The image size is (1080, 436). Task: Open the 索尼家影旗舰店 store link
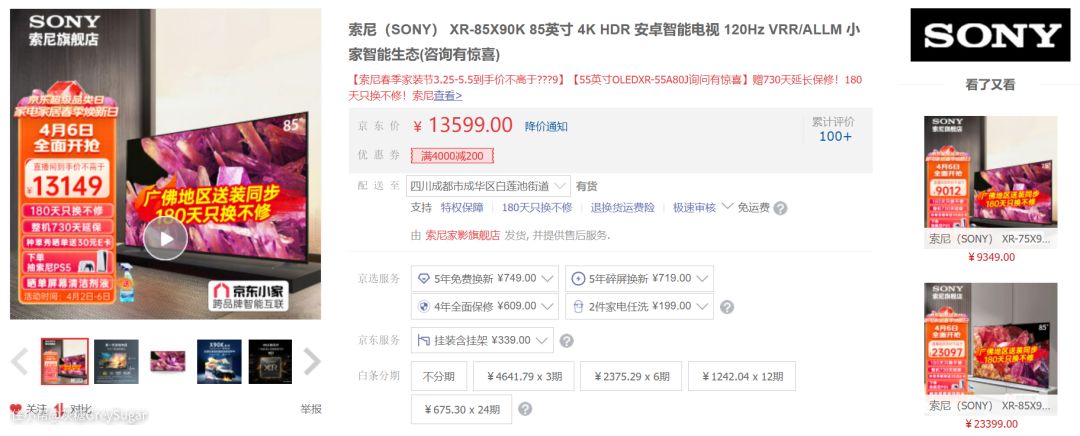point(462,235)
